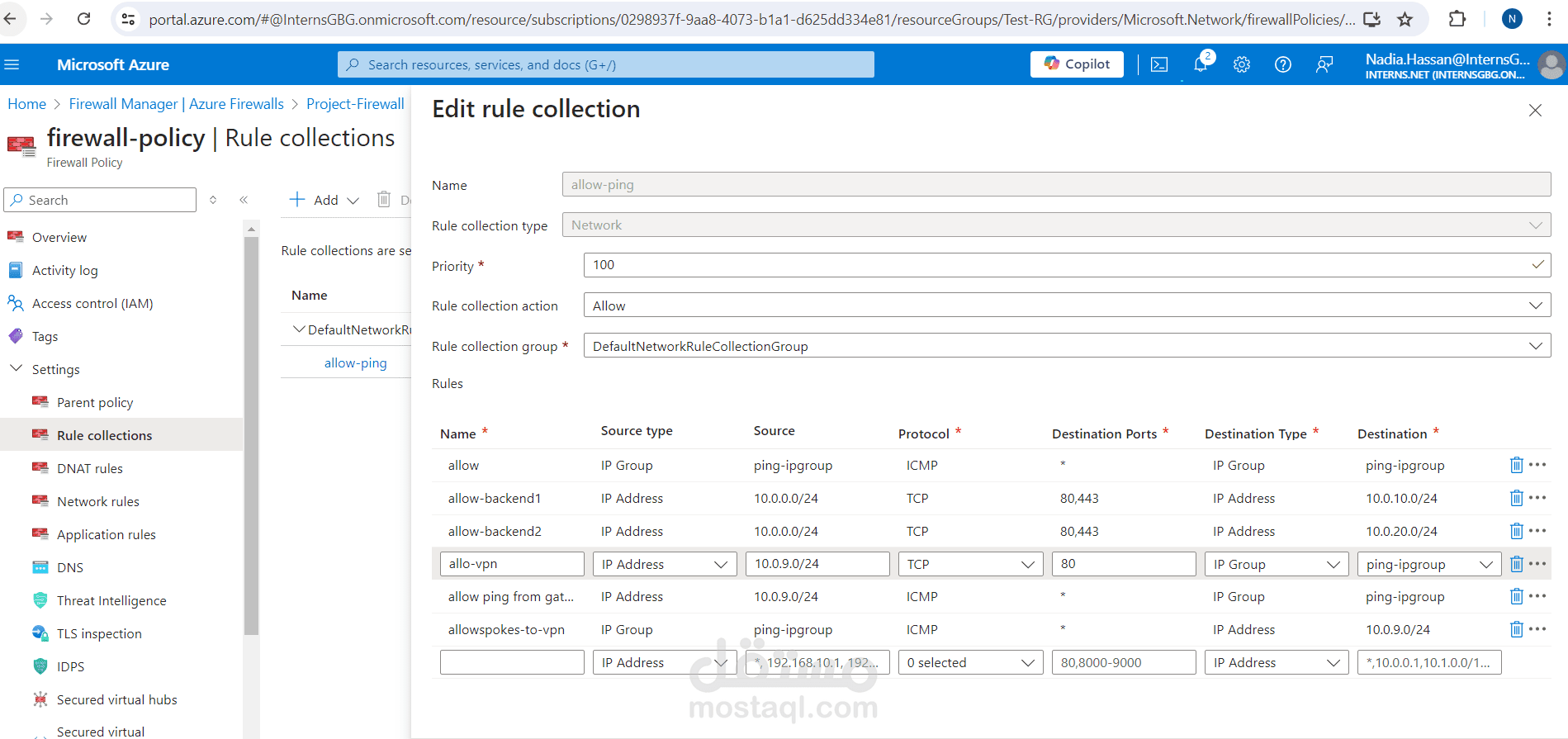Viewport: 1568px width, 739px height.
Task: Click the help question mark icon
Action: click(1283, 64)
